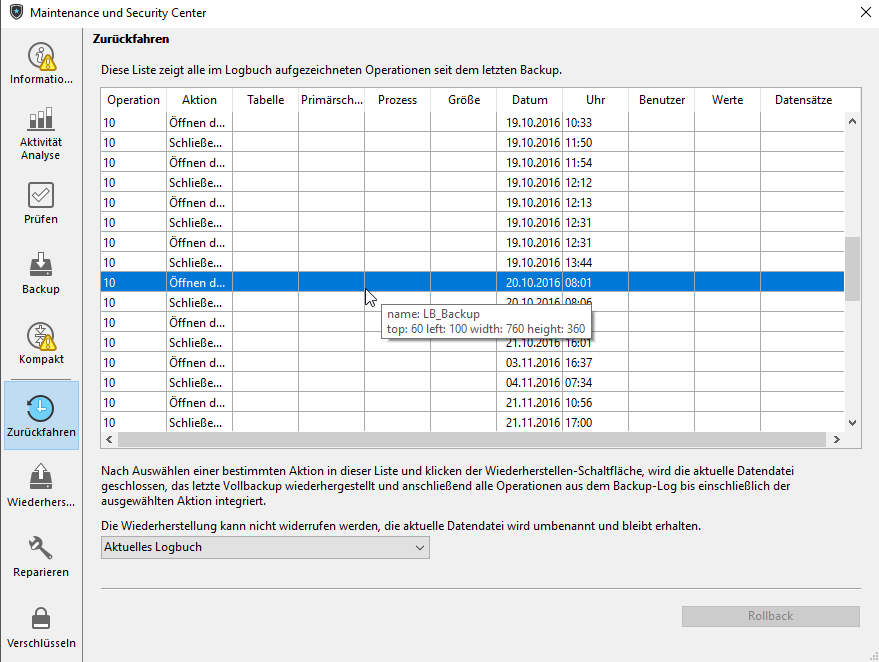Open the Wiederherstellen restore icon
Viewport: 879px width, 662px height.
pos(41,476)
